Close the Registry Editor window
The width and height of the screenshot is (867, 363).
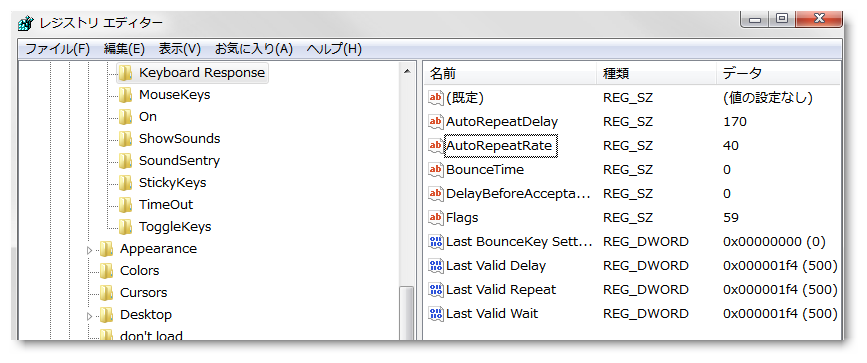(x=819, y=20)
